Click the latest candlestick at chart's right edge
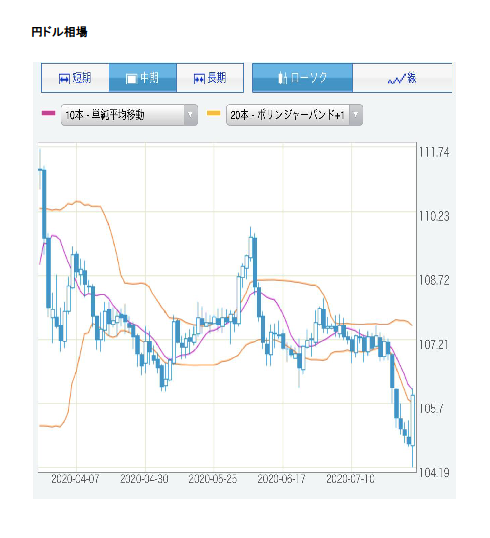 coord(412,420)
